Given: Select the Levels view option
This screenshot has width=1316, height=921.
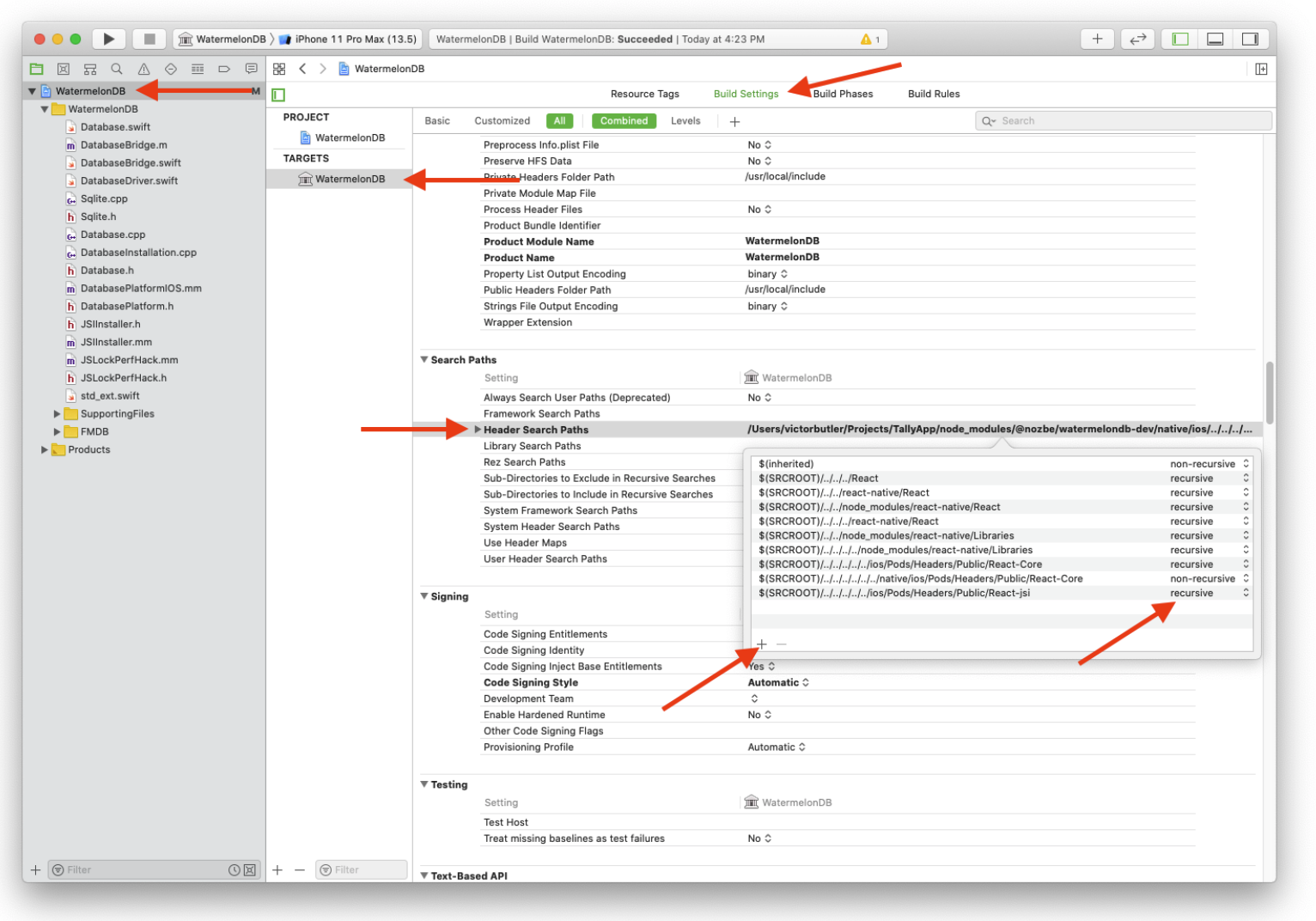Looking at the screenshot, I should pyautogui.click(x=685, y=121).
